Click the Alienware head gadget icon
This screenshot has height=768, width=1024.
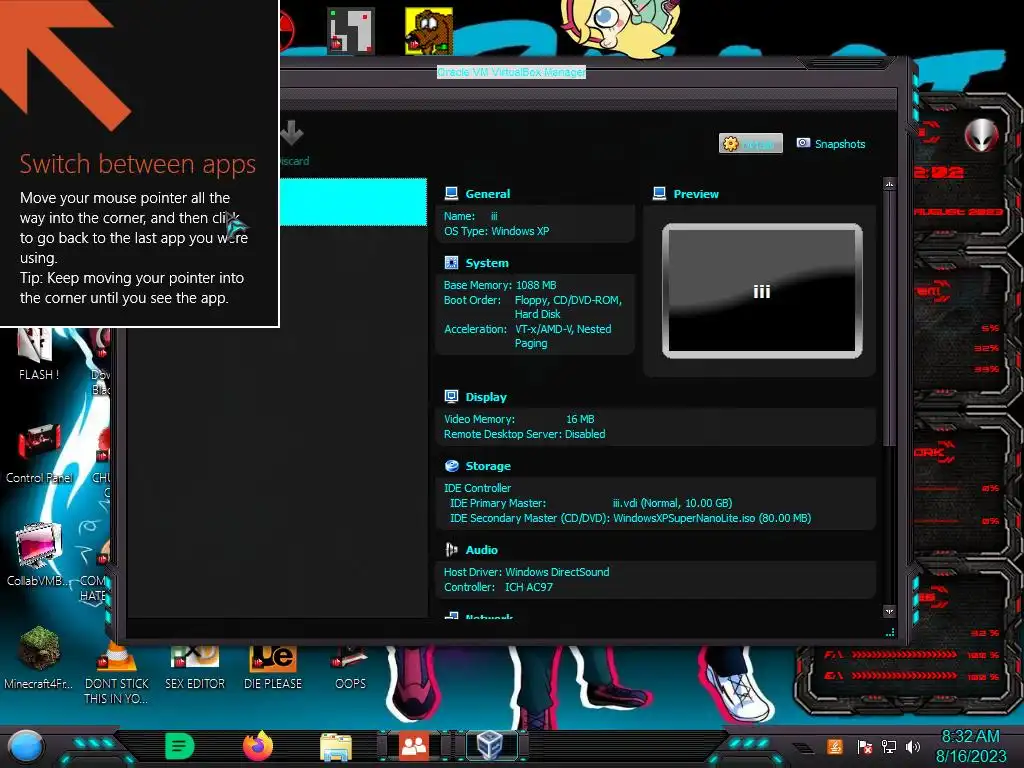click(982, 135)
